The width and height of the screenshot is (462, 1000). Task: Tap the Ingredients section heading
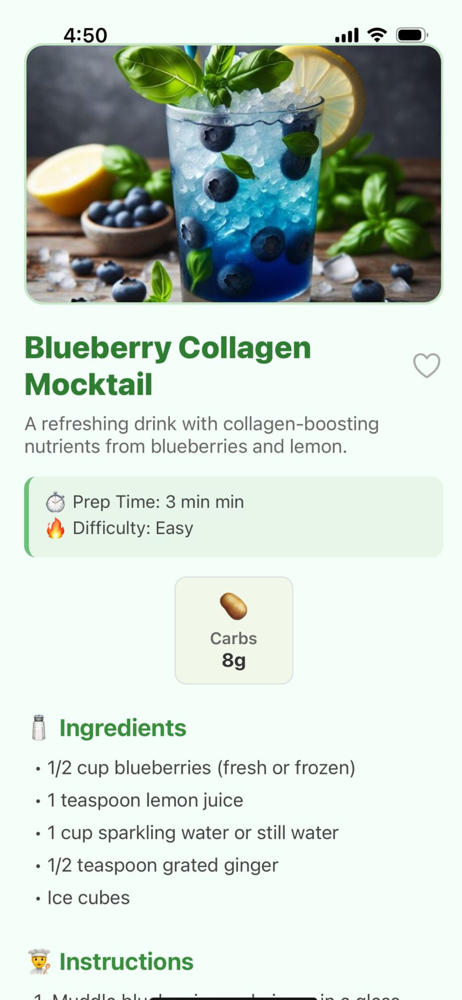tap(123, 728)
